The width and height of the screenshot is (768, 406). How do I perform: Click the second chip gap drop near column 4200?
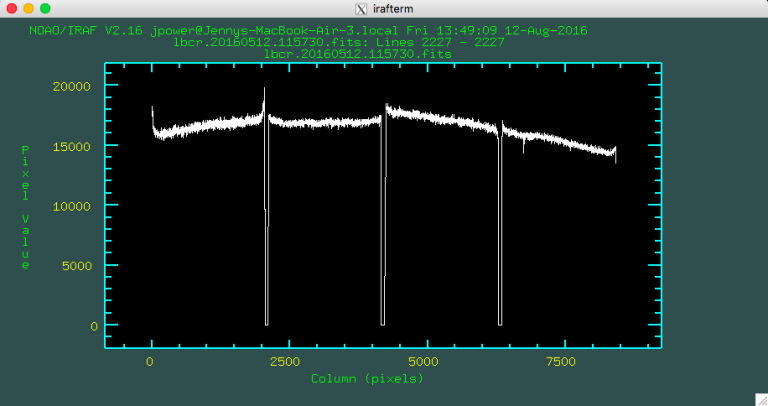tap(383, 220)
